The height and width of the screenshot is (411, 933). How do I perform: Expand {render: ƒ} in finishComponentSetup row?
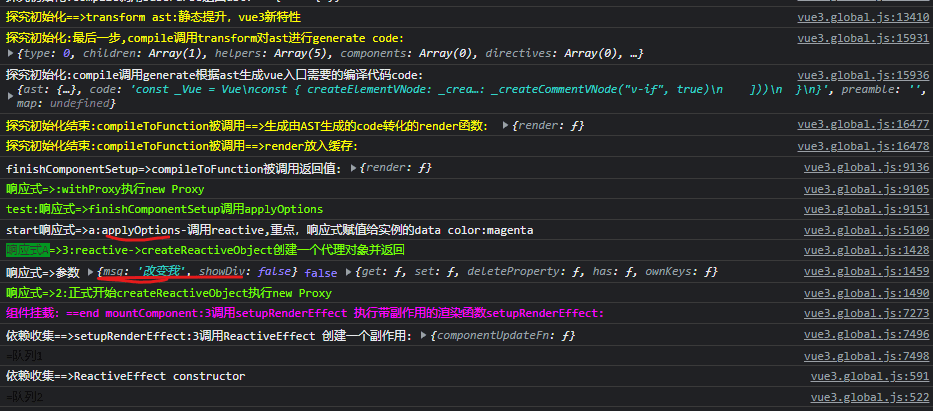tap(355, 168)
